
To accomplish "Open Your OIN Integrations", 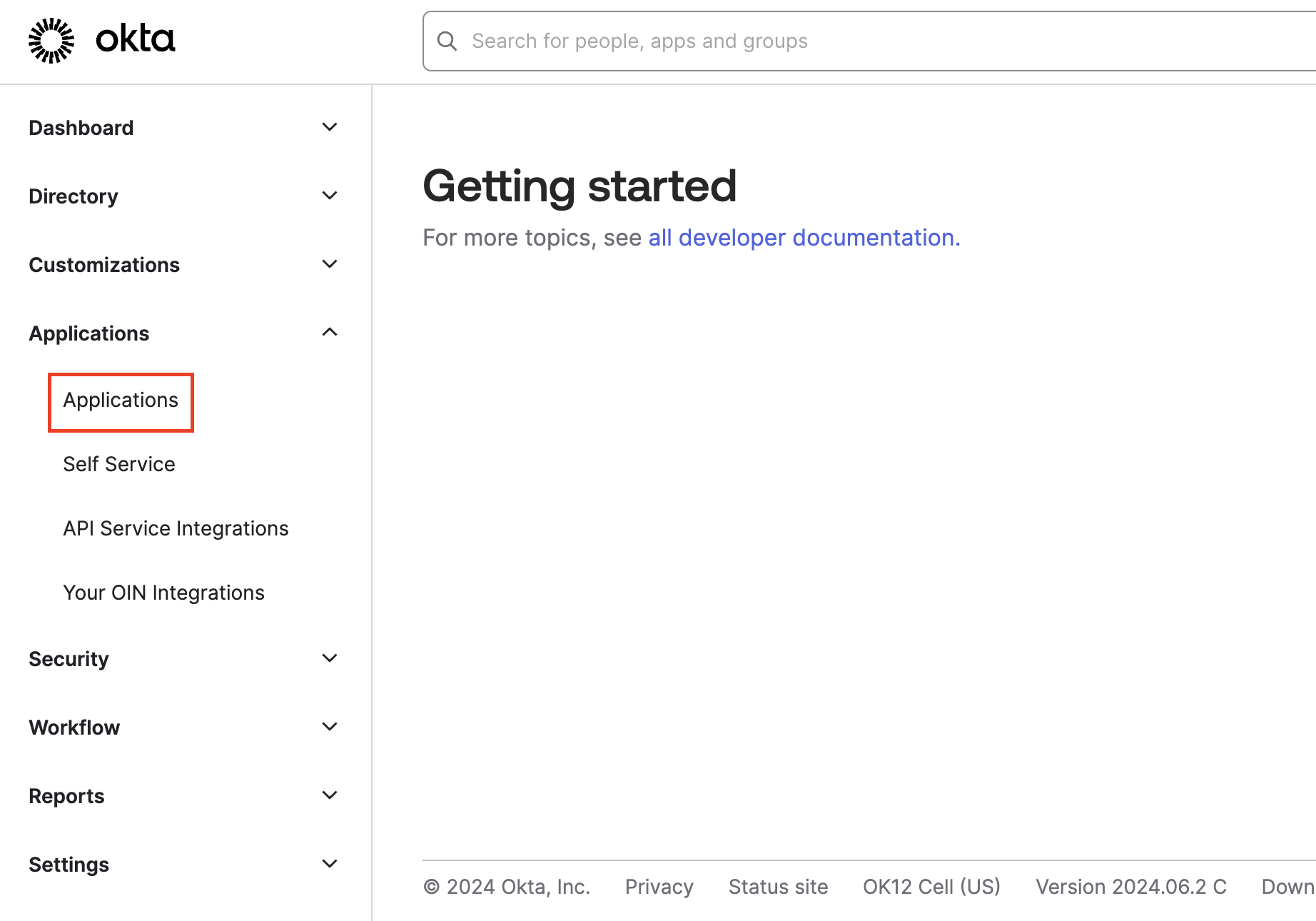I will 163,593.
